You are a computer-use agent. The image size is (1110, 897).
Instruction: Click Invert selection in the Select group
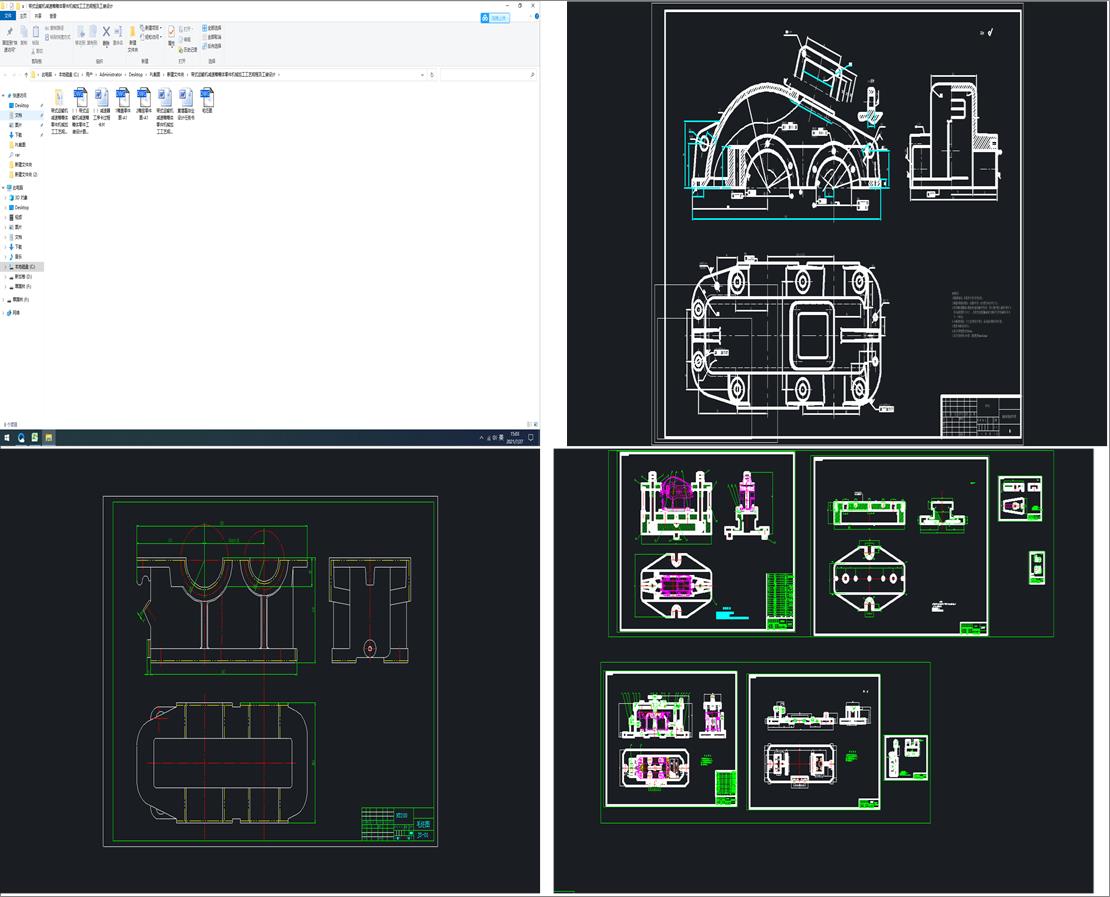click(212, 46)
